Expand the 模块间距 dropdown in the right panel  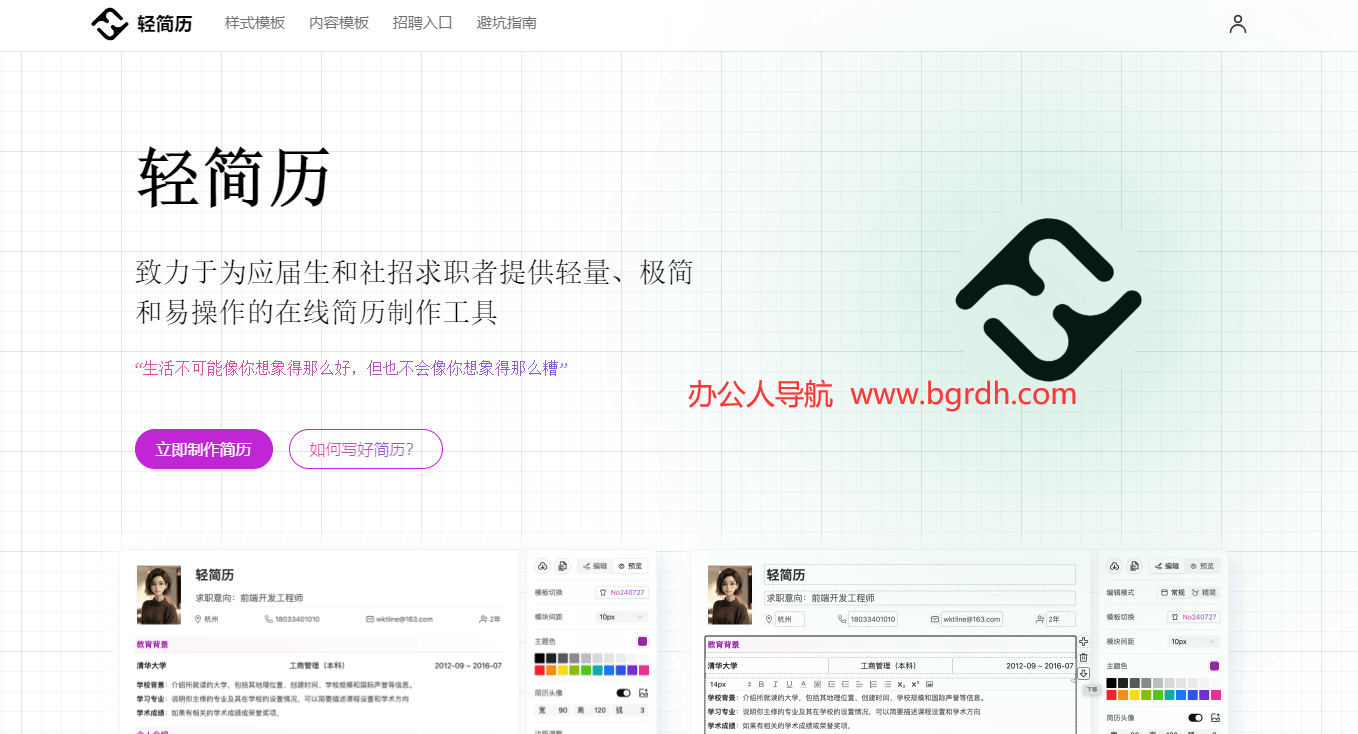tap(1194, 641)
